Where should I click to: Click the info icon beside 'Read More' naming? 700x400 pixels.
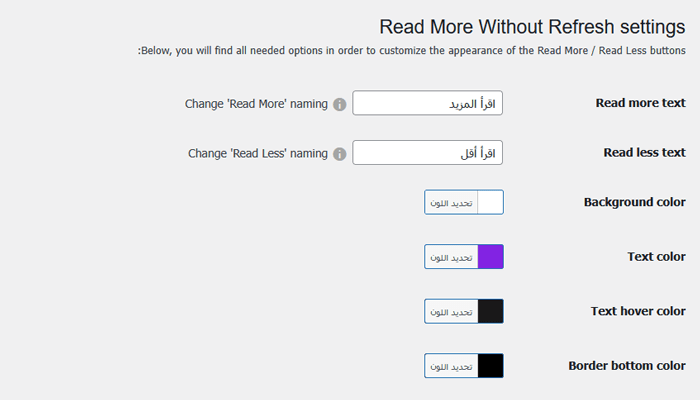click(x=340, y=104)
